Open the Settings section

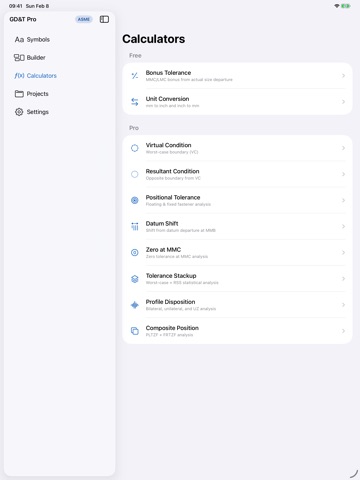point(60,112)
